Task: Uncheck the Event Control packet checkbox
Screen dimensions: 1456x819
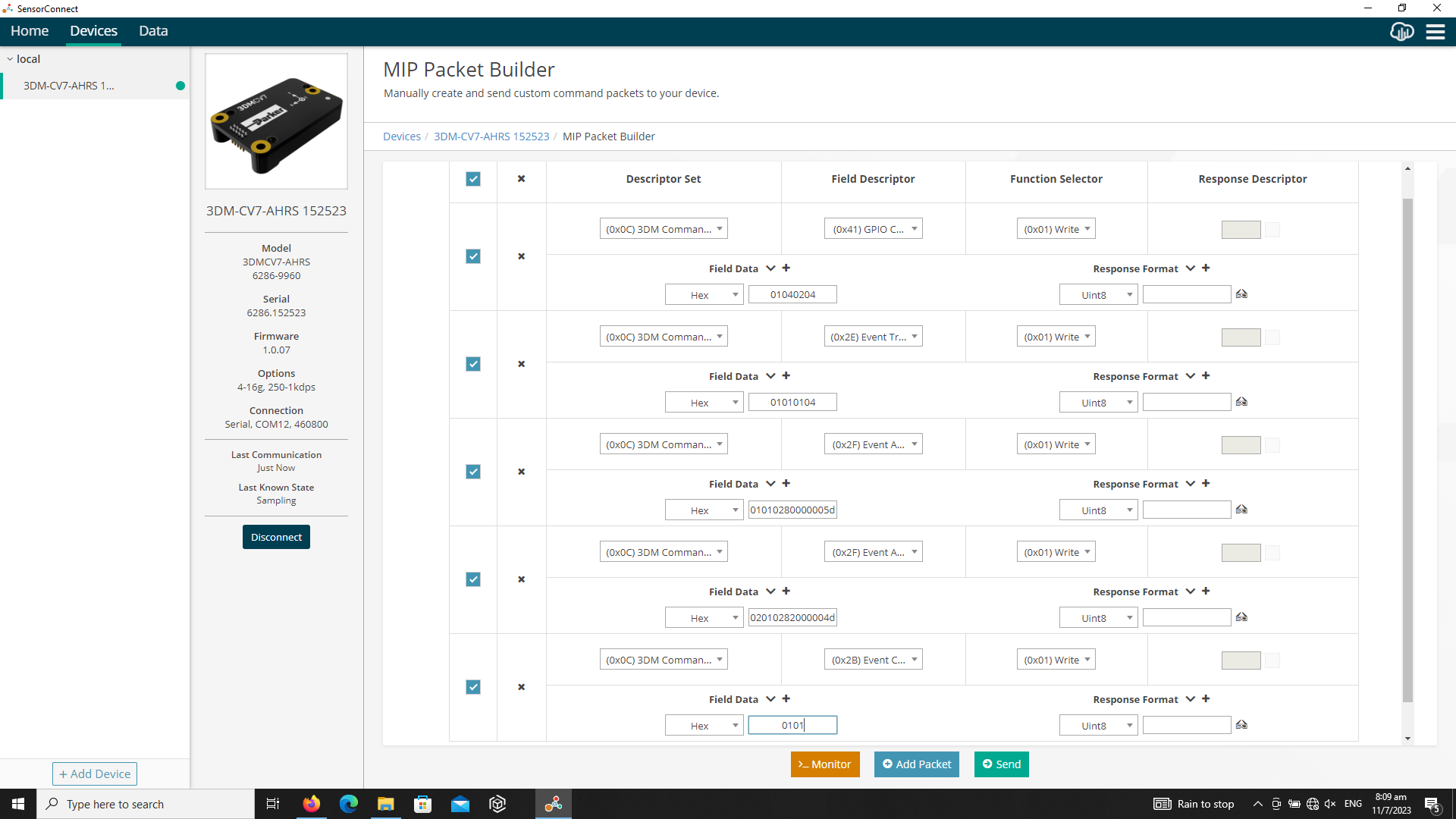Action: pos(473,687)
